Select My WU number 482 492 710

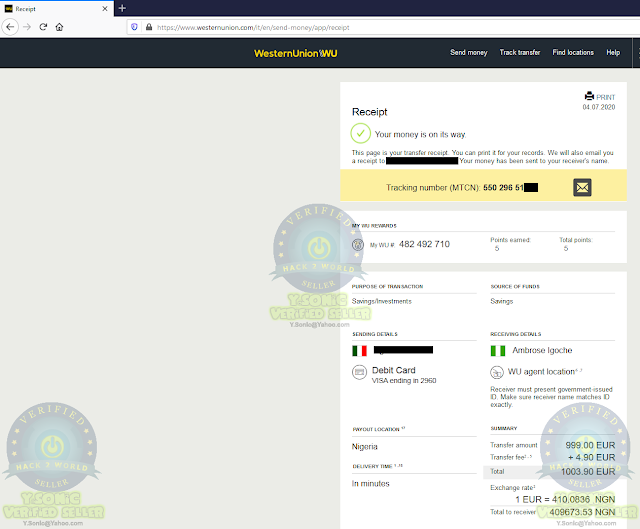424,244
